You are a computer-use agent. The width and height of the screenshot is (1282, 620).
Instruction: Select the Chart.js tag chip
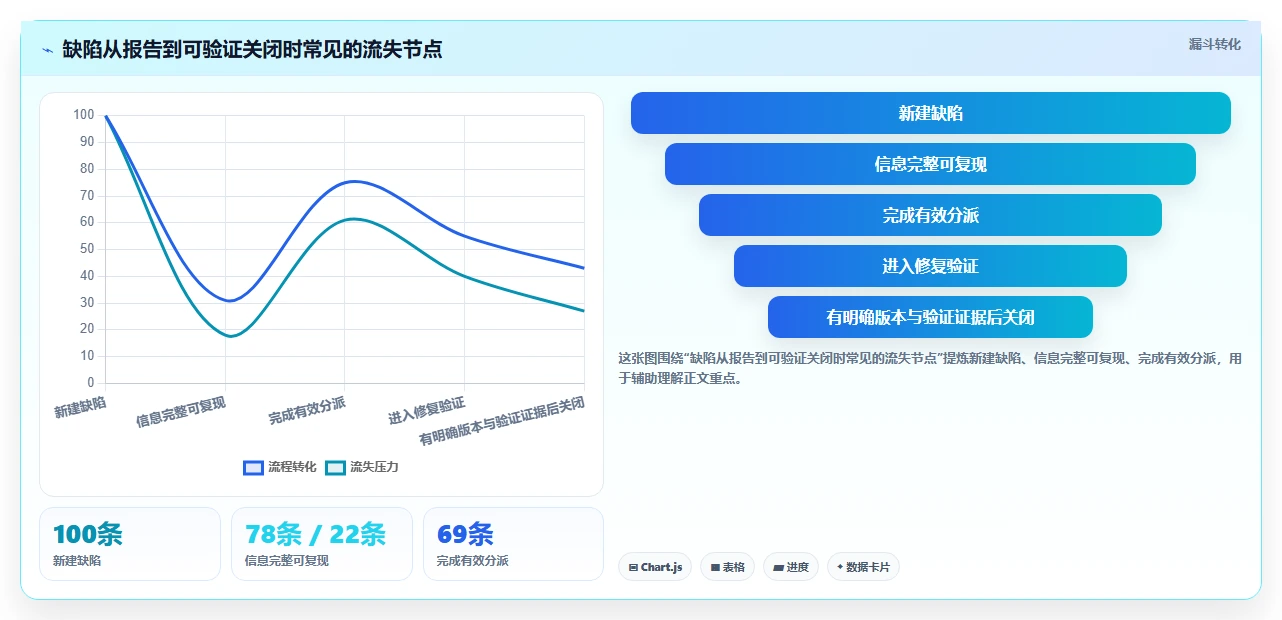point(655,567)
